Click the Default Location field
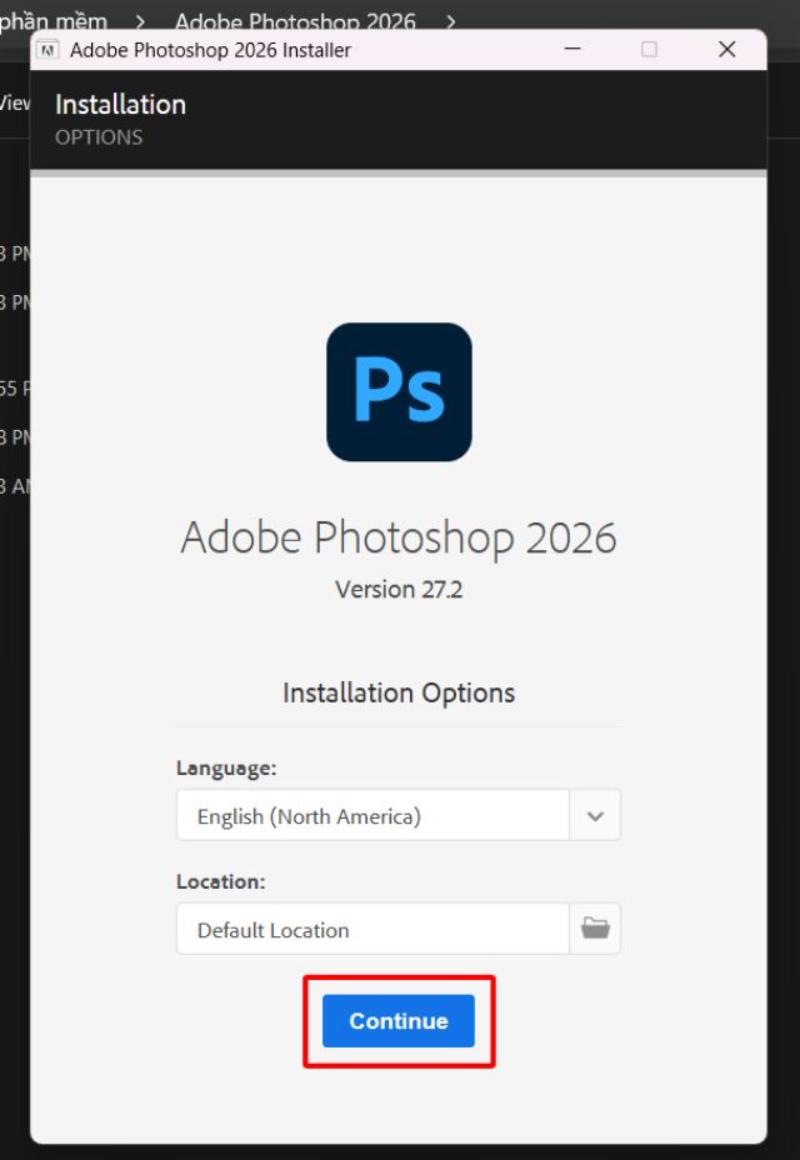 pos(372,929)
